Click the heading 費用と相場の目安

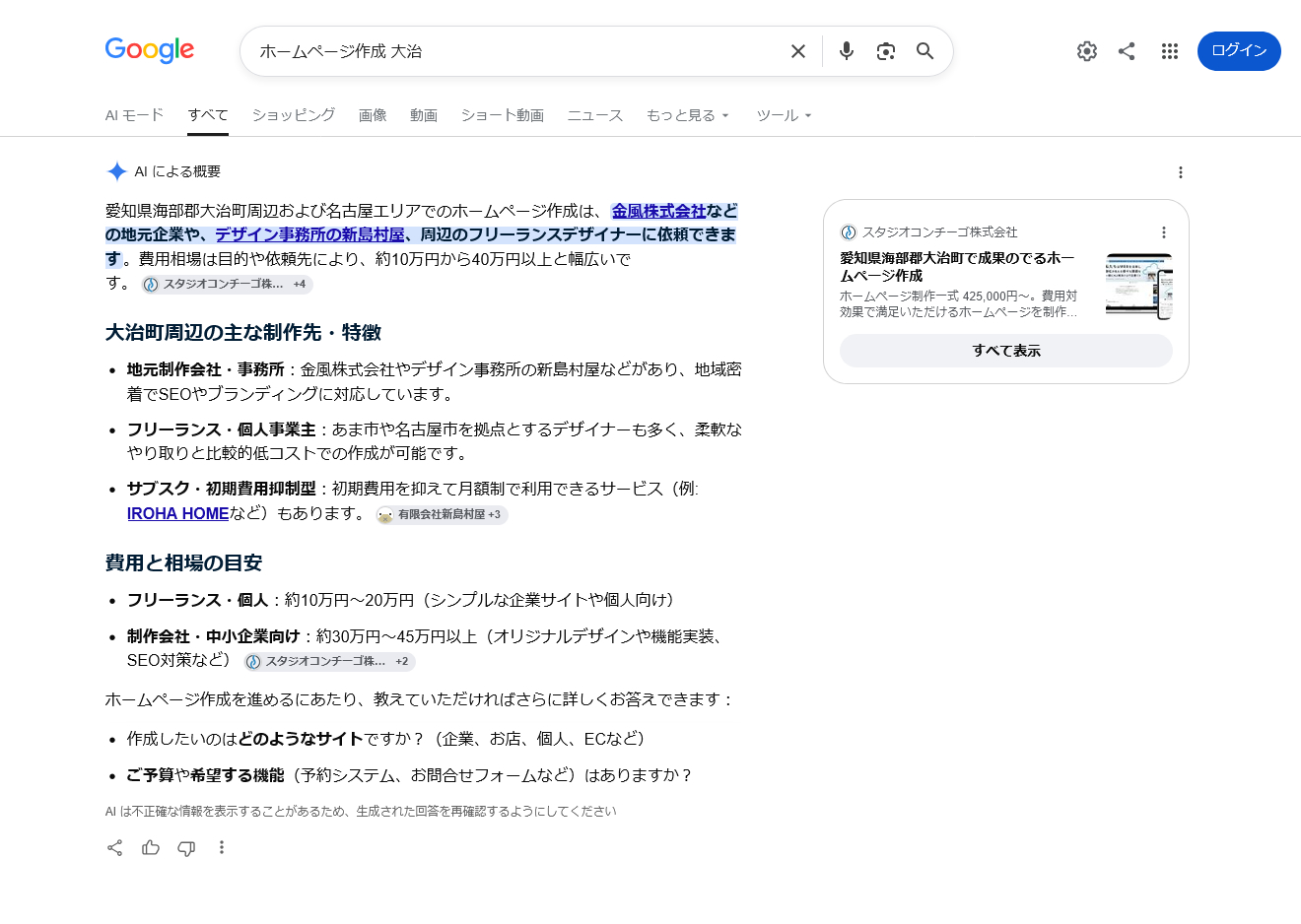point(184,563)
